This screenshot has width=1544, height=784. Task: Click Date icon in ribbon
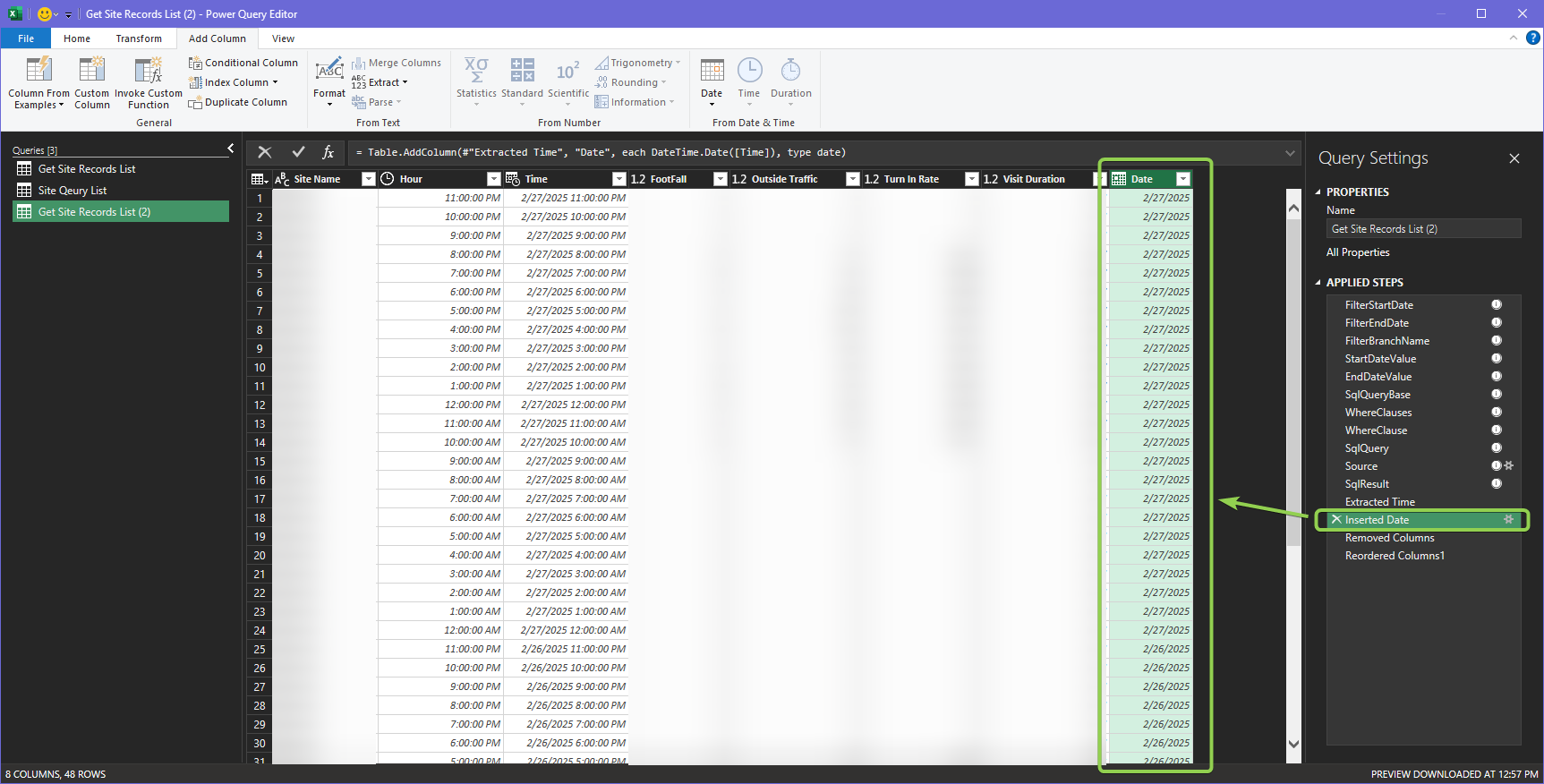[712, 71]
